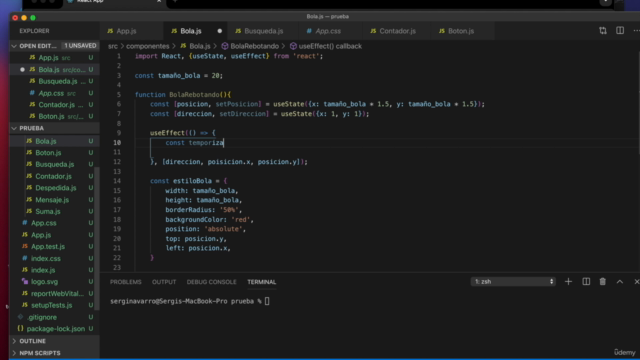Screen dimensions: 640x360
Task: Select App.js under Open Editors
Action: tap(54, 58)
